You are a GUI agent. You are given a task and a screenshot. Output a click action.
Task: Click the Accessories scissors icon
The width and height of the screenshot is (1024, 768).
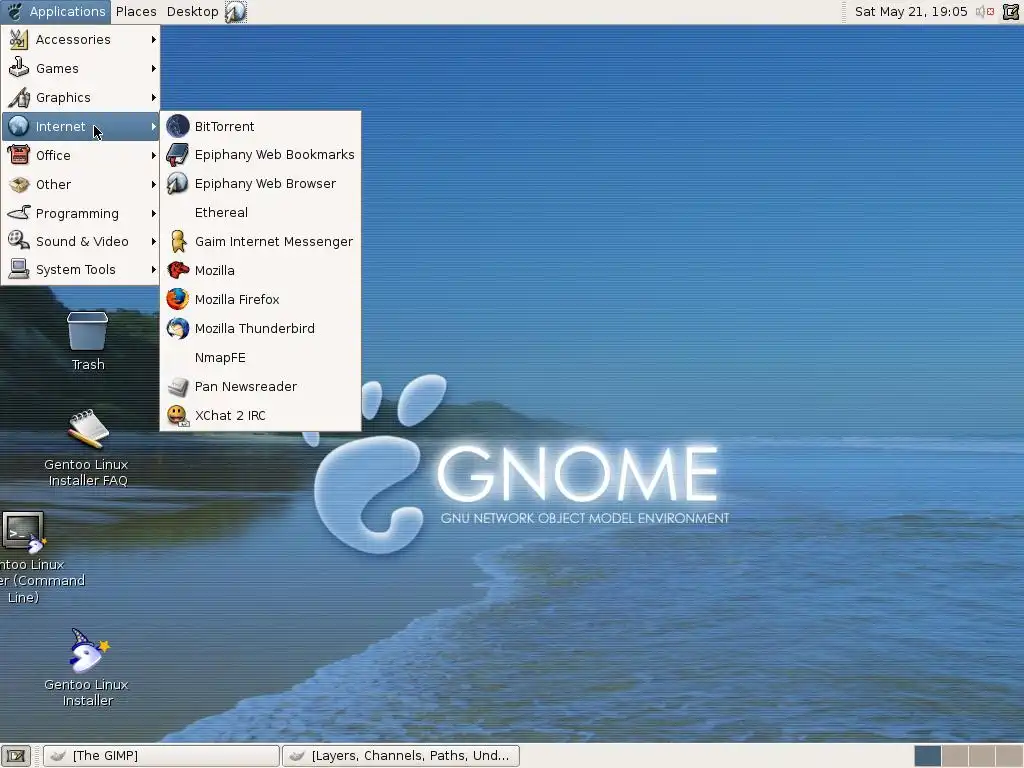[x=18, y=40]
